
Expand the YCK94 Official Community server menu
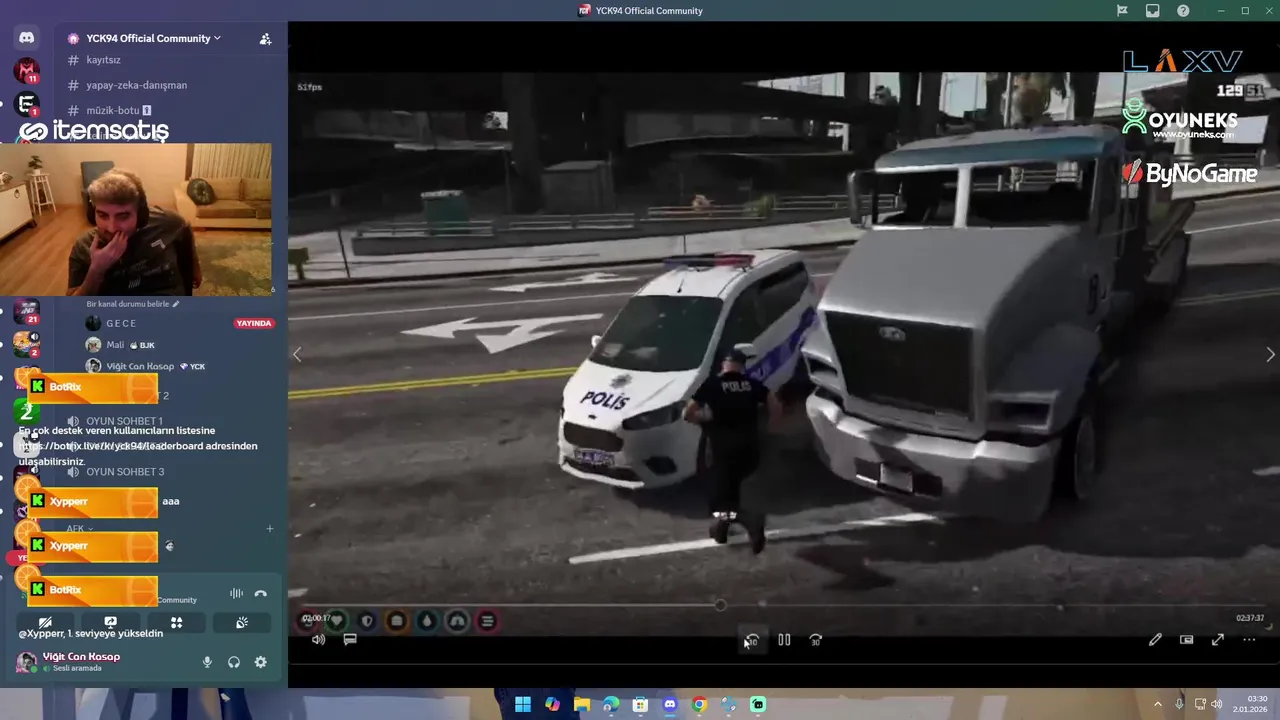[x=153, y=38]
